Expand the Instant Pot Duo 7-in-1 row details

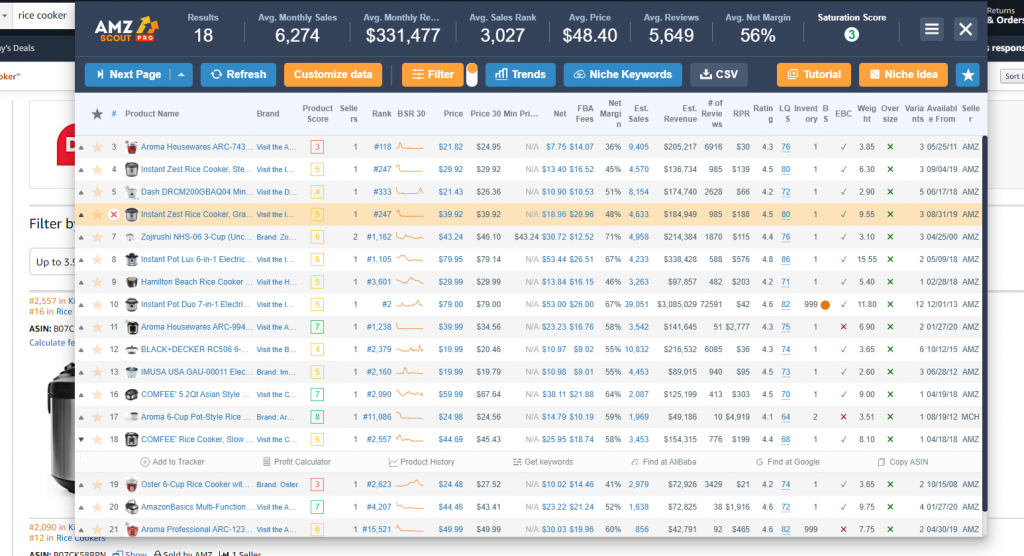coord(82,305)
